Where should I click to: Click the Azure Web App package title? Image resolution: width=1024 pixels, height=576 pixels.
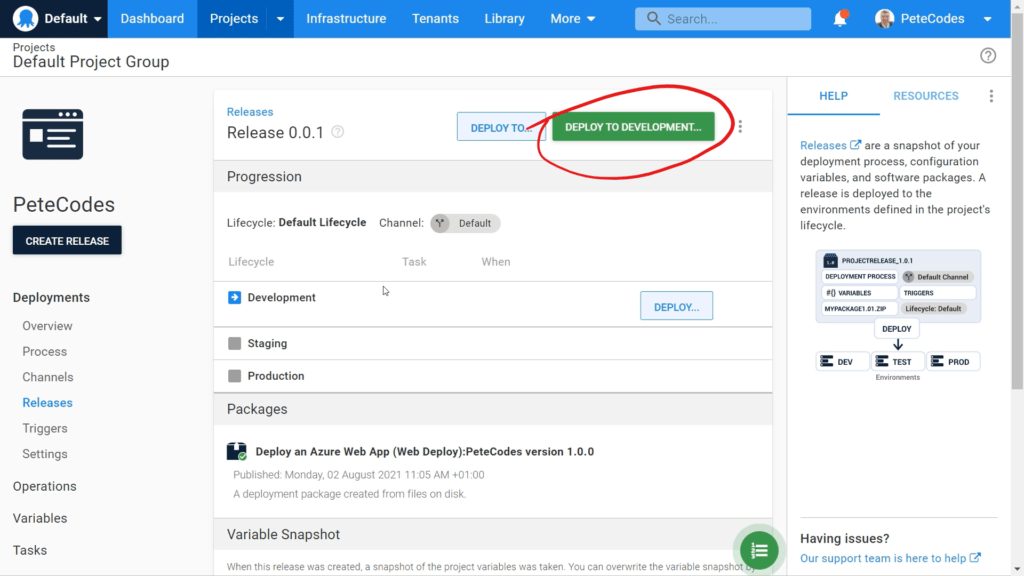click(x=424, y=451)
